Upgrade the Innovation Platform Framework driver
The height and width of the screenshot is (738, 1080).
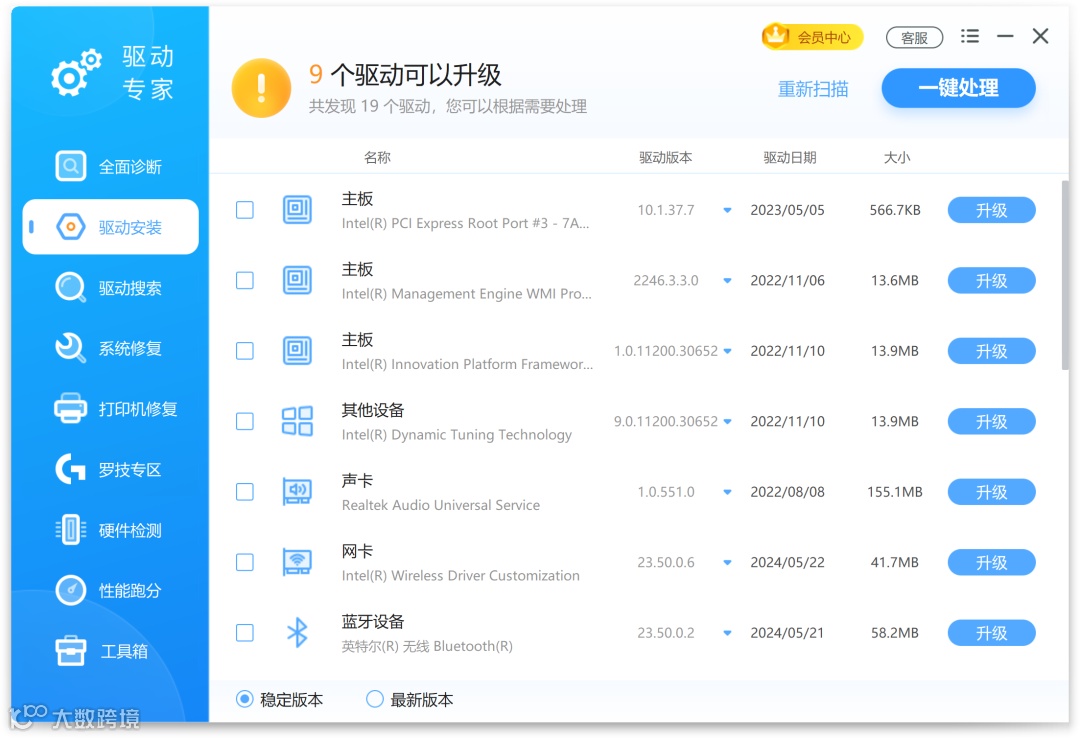click(991, 351)
